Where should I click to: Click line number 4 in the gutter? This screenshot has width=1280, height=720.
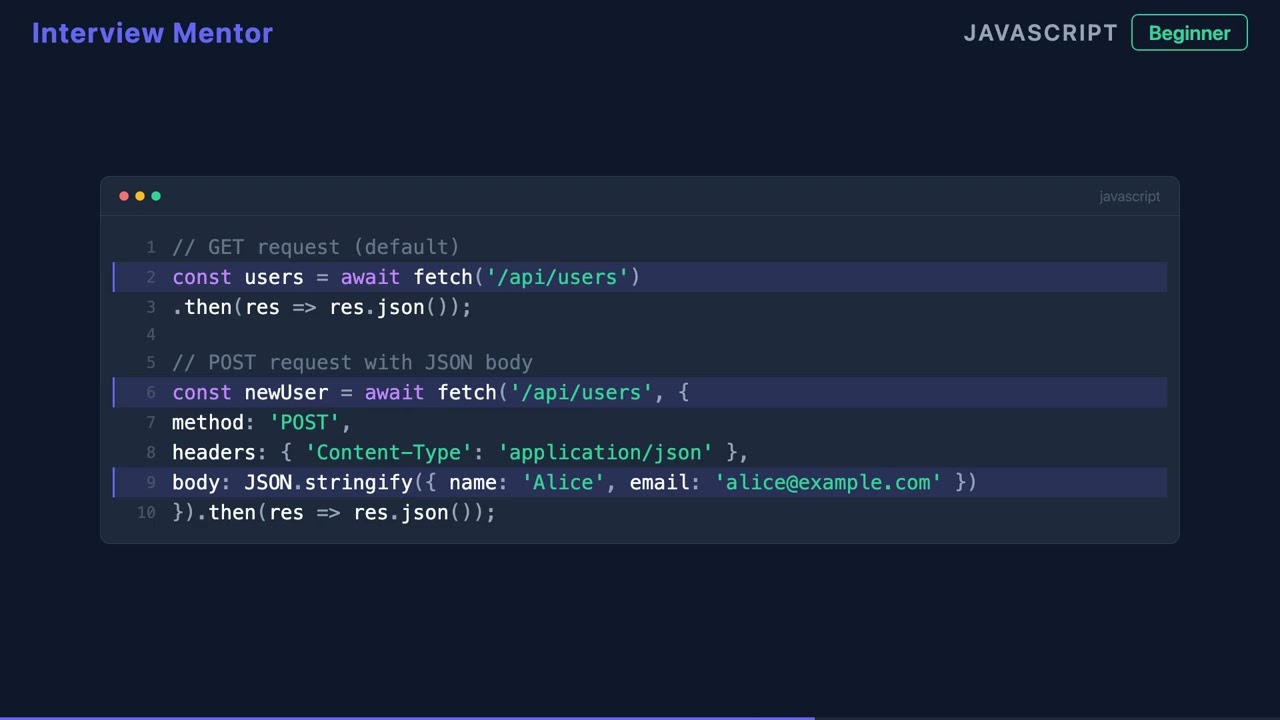[x=151, y=334]
